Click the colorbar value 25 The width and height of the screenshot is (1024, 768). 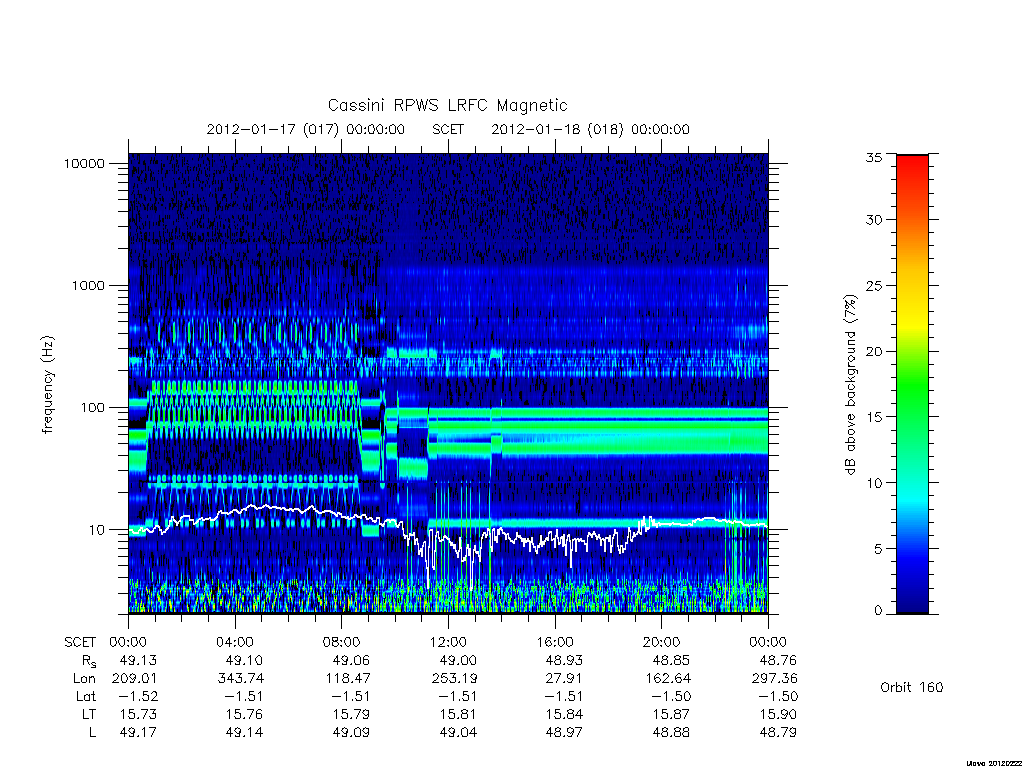(873, 285)
